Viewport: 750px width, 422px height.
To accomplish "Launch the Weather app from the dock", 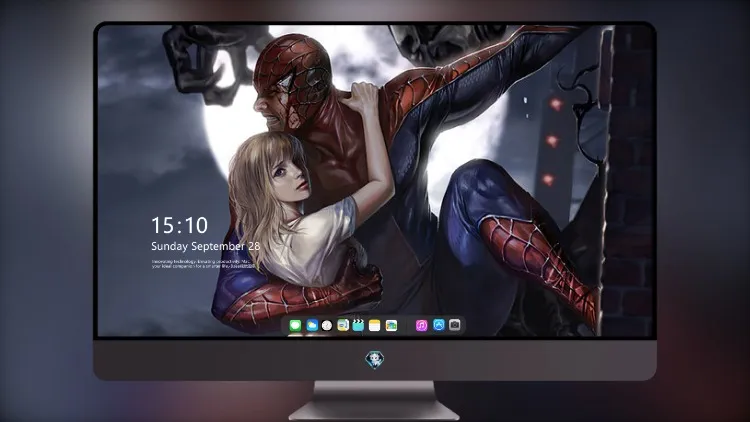I will point(312,325).
